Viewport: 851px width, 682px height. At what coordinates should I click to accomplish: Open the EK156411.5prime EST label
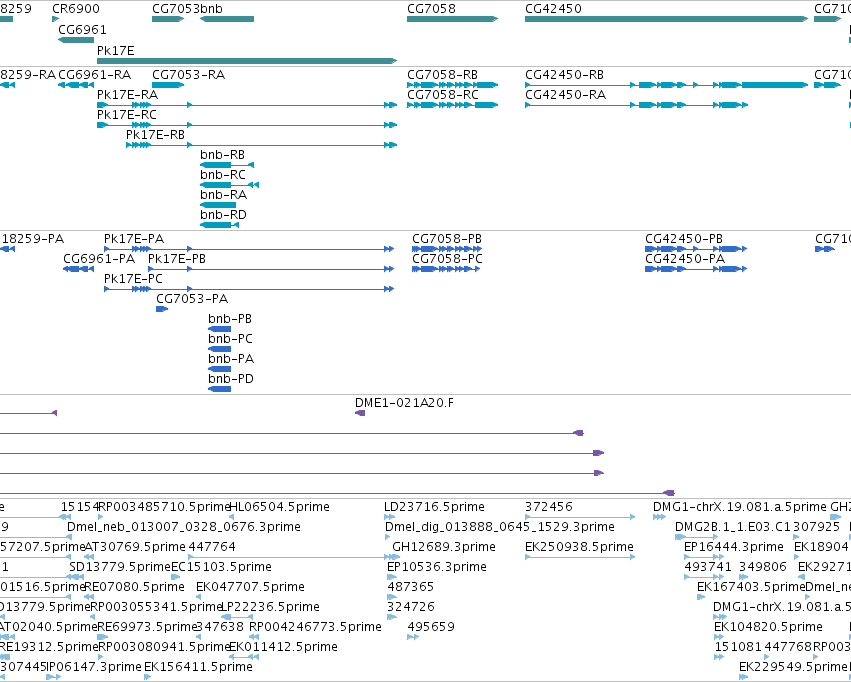pos(198,667)
